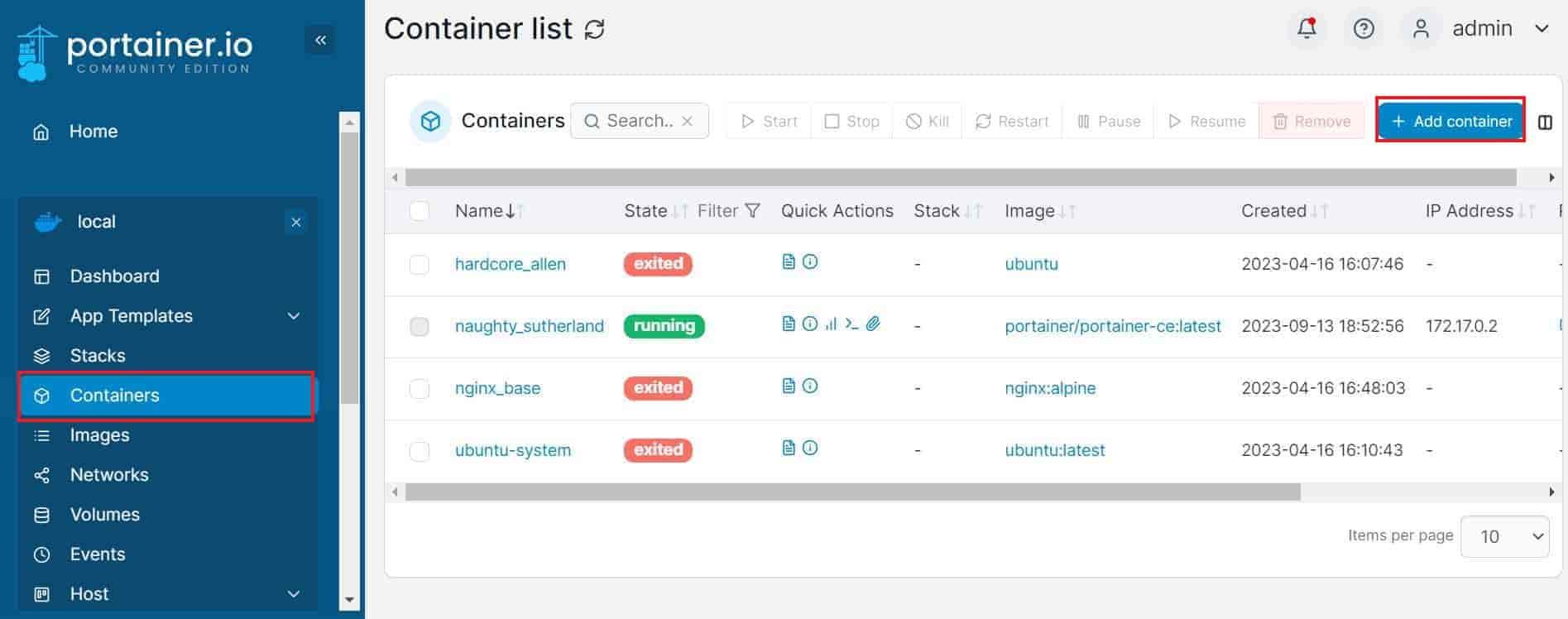Click the Add container button
The height and width of the screenshot is (619, 1568).
coord(1451,121)
